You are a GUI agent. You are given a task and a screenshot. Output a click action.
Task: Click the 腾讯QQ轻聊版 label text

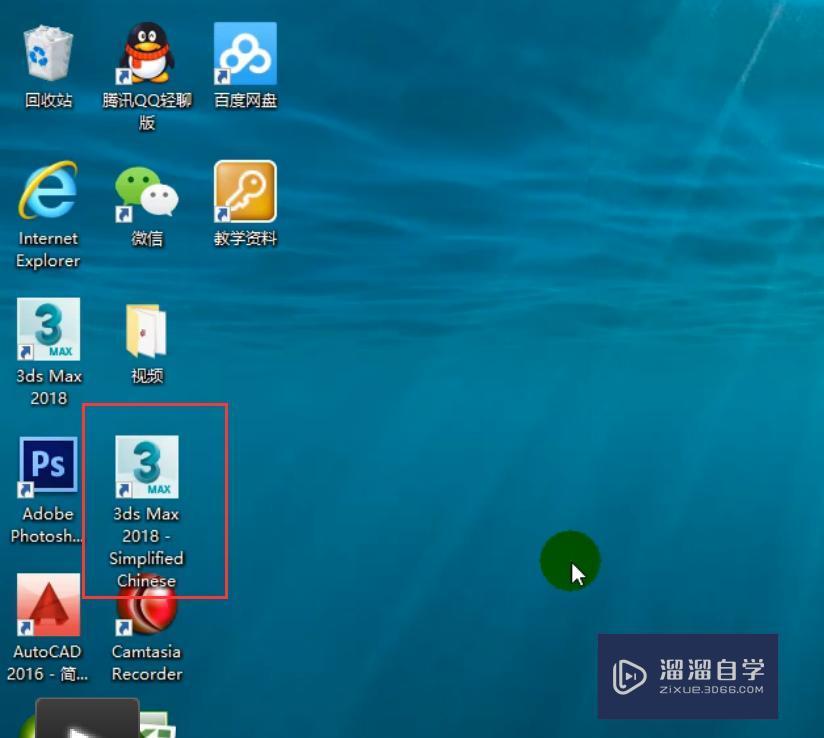click(x=147, y=111)
